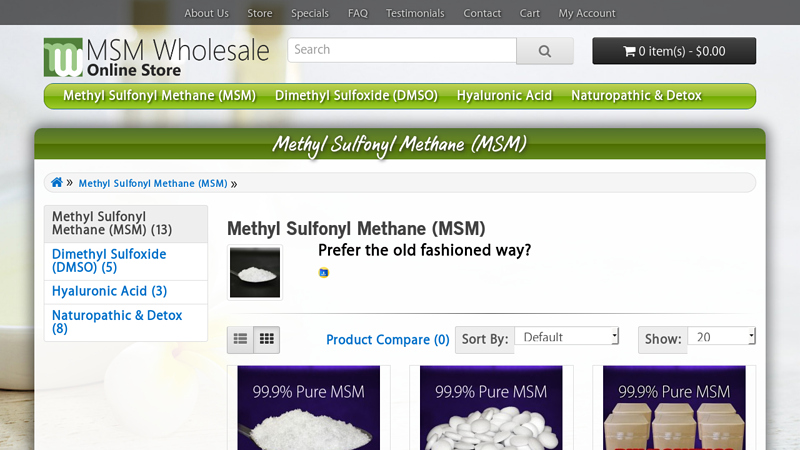The width and height of the screenshot is (800, 450).
Task: Open sidebar Dimethyl Sulfoxide (DMSO) (5)
Action: point(126,261)
